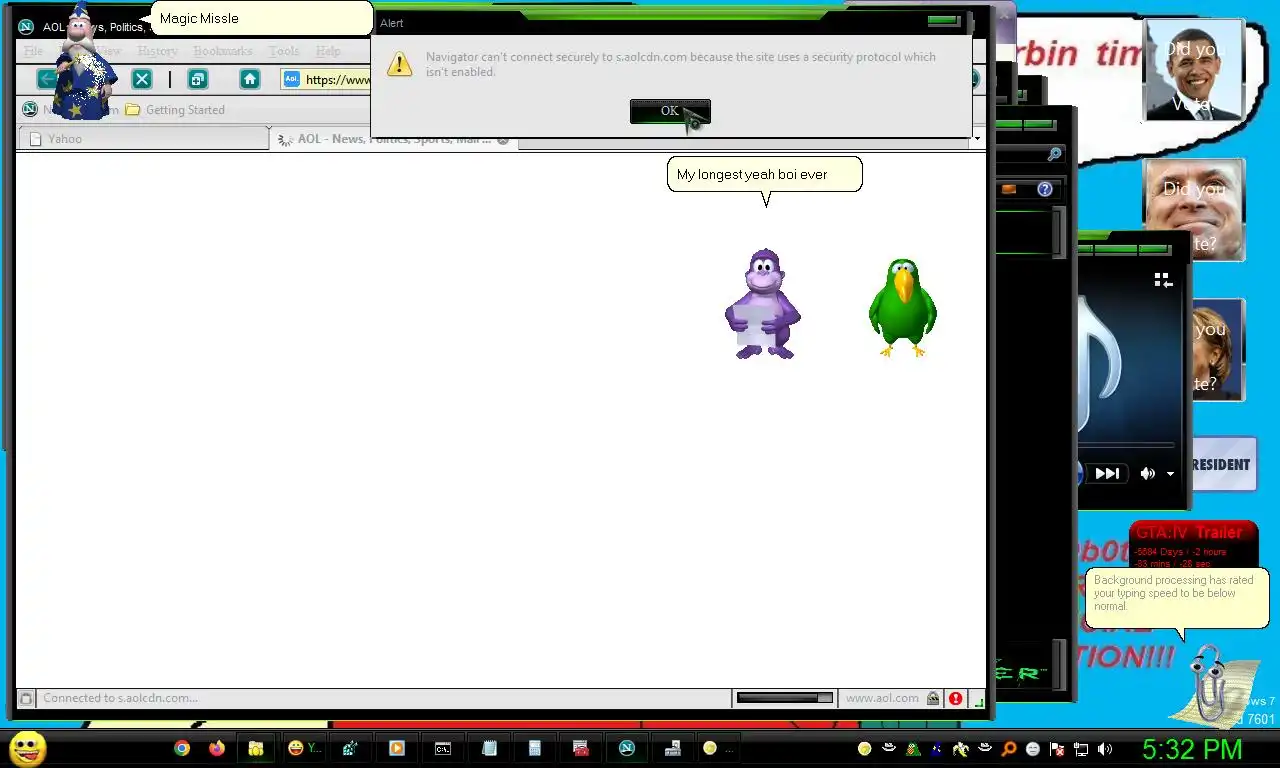Click the blue help icon in background window
The height and width of the screenshot is (768, 1280).
click(1045, 189)
